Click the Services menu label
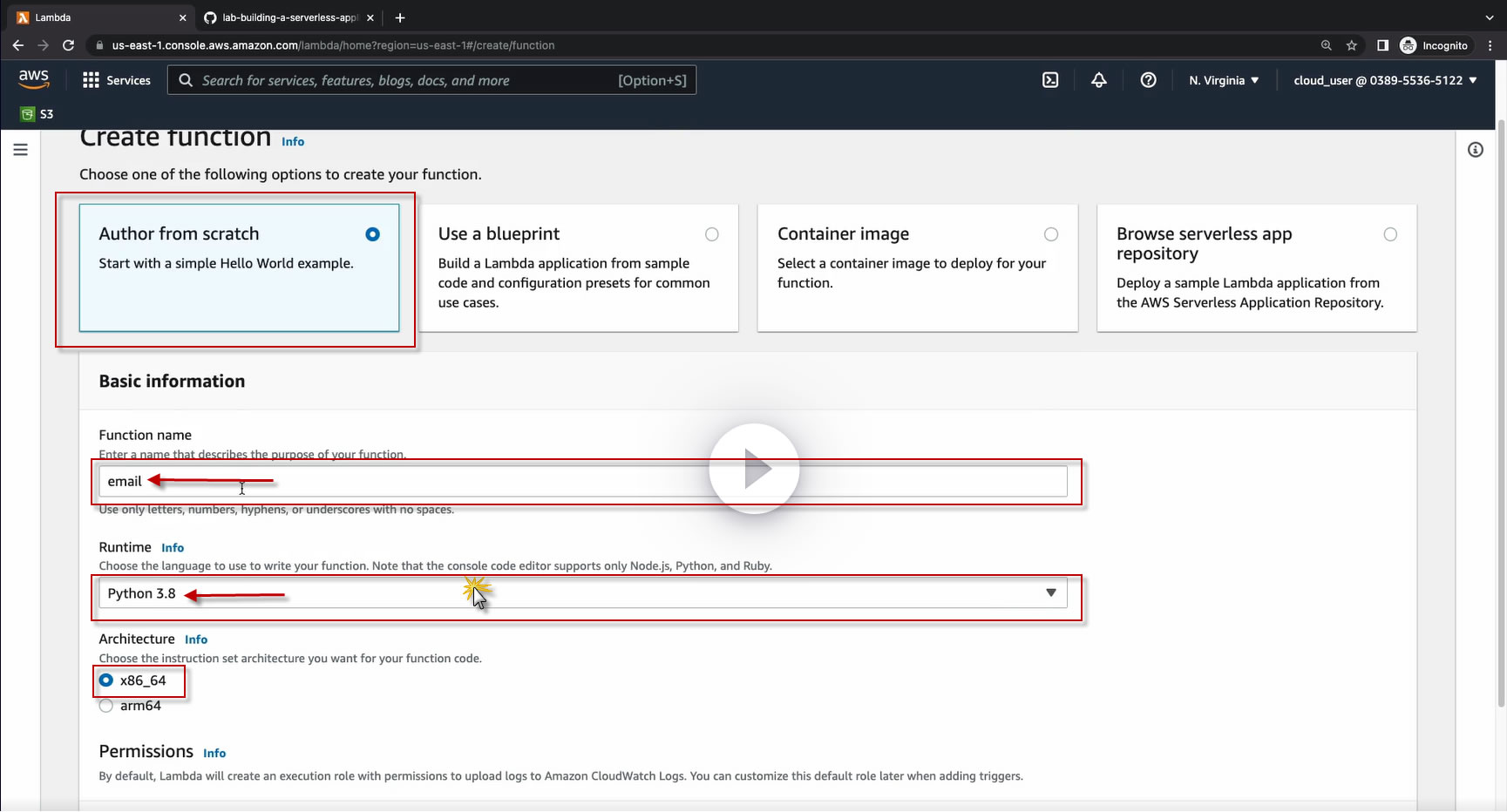Screen dimensions: 1507x812 tap(128, 80)
